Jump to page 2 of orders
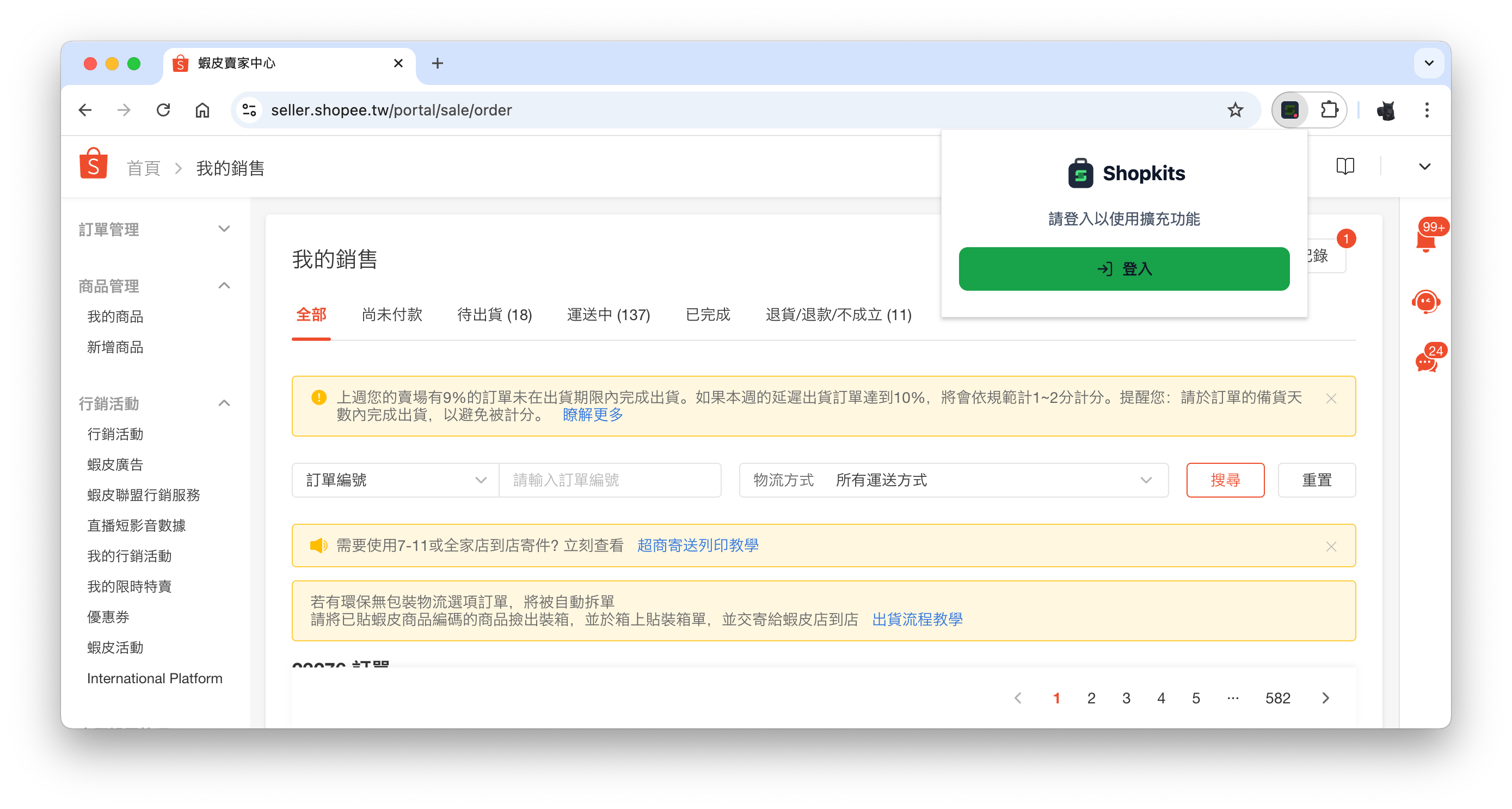The image size is (1512, 809). (x=1091, y=698)
